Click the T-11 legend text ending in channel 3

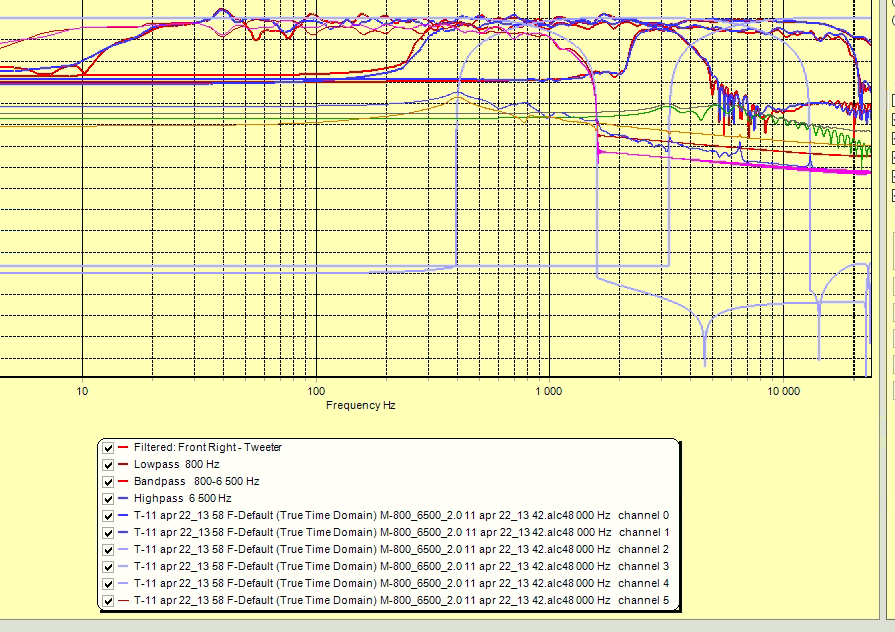pos(401,566)
